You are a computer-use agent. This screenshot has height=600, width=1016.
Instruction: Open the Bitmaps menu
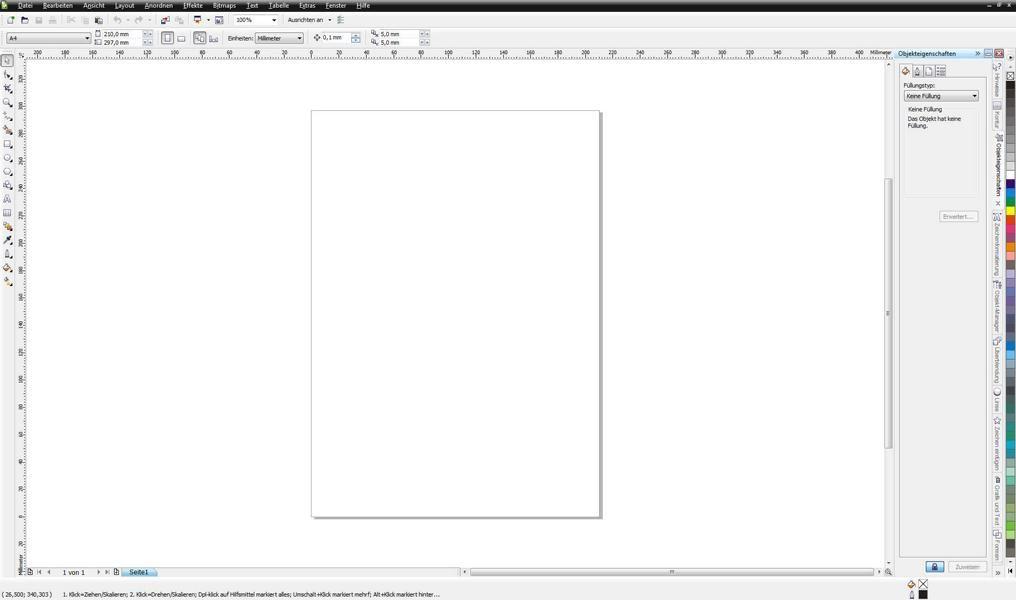[x=224, y=5]
